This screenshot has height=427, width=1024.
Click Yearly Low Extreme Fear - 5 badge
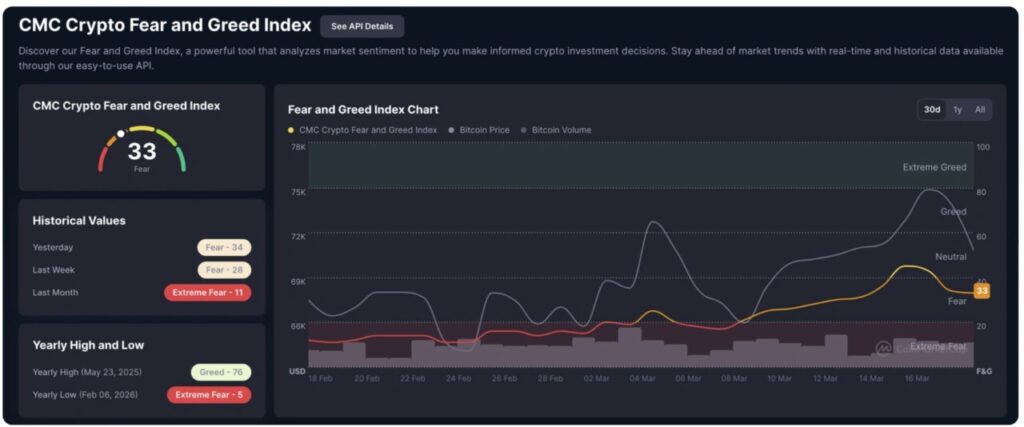click(x=209, y=395)
